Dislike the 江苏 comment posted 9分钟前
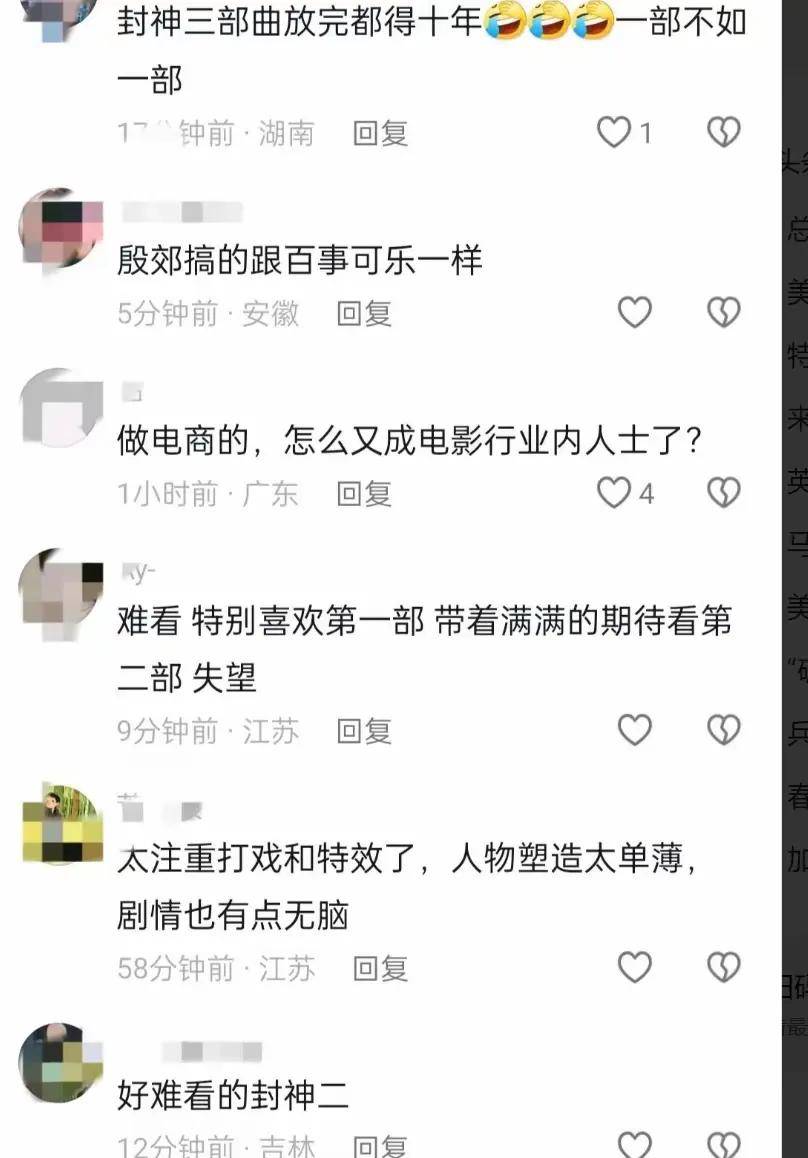The width and height of the screenshot is (808, 1158). [723, 730]
